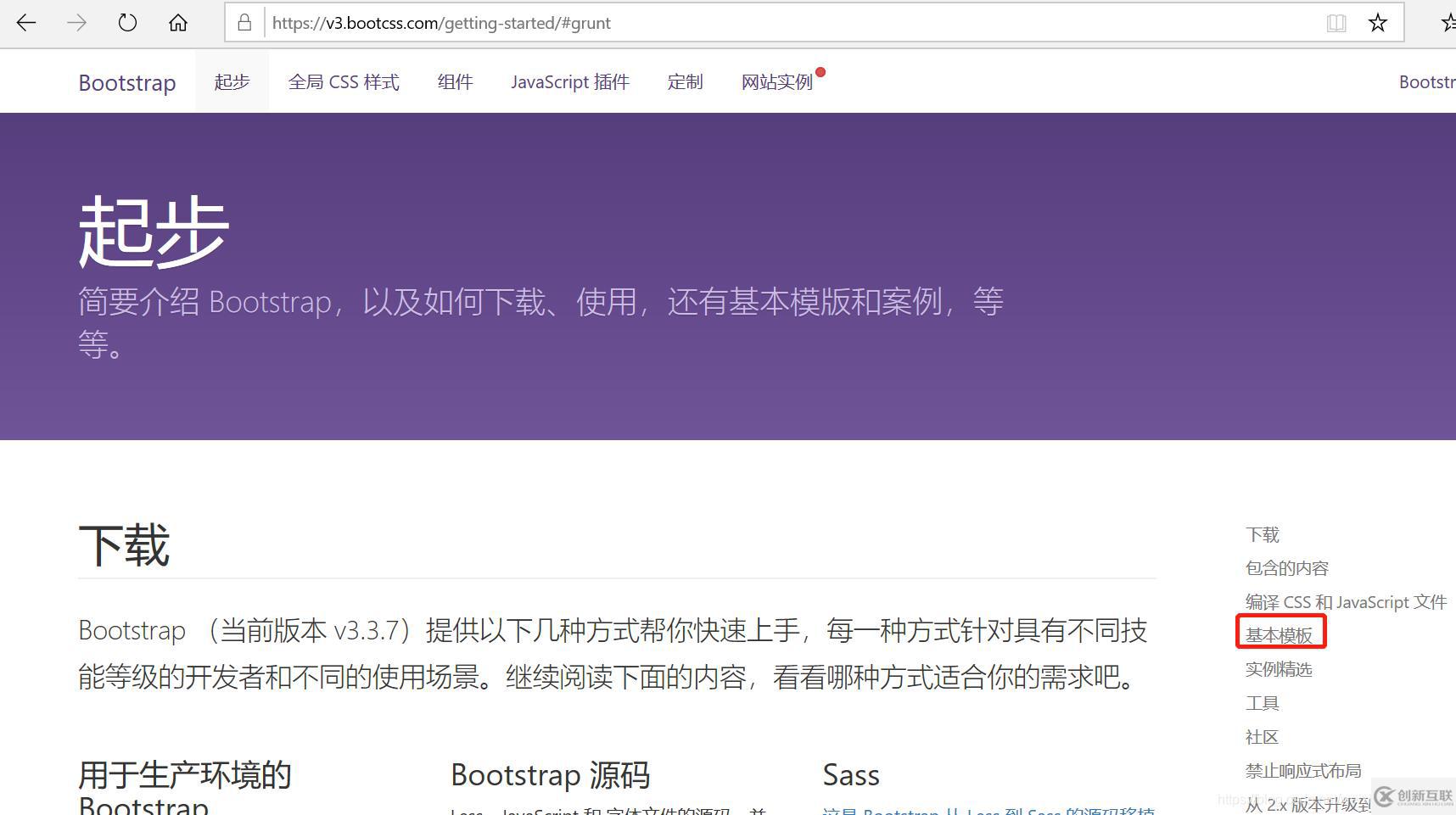
Task: Click the browser back arrow
Action: click(26, 23)
